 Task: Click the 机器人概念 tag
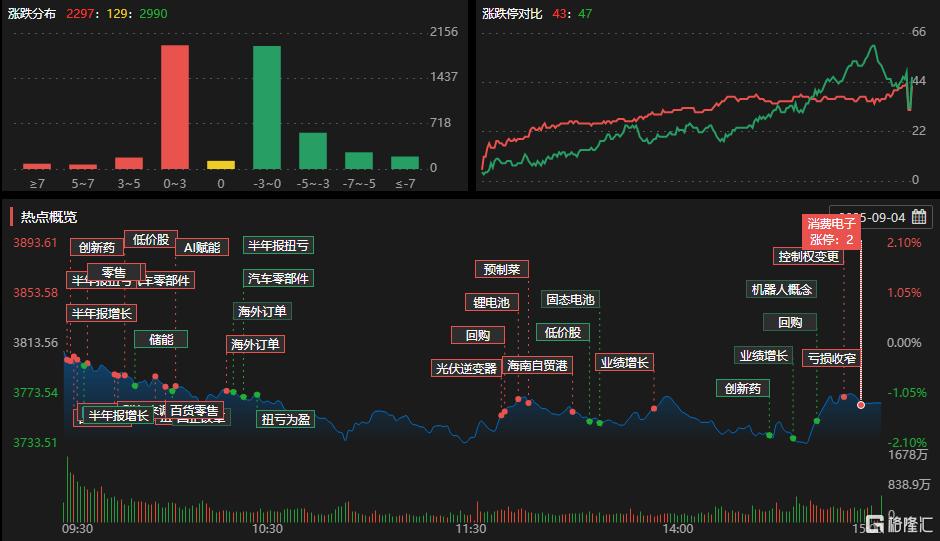pyautogui.click(x=782, y=290)
